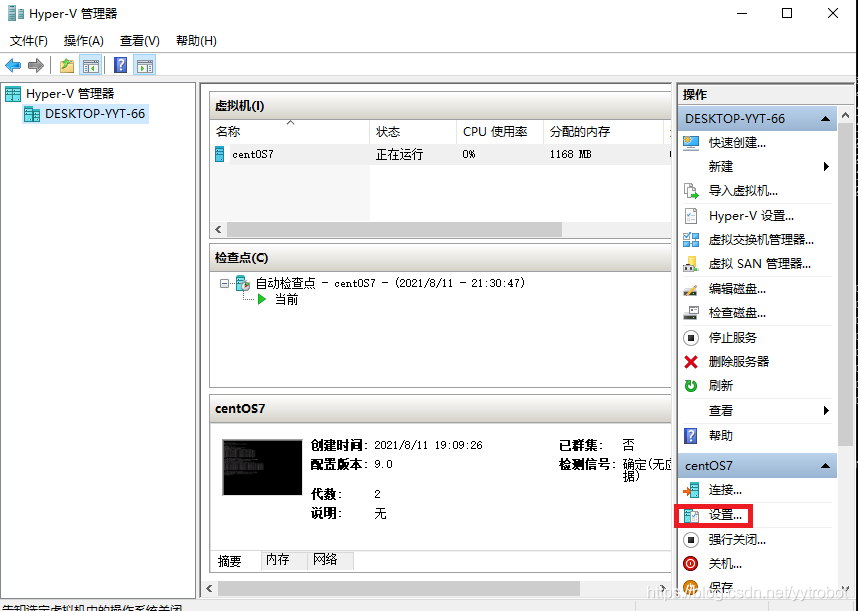
Task: Click the actions pane scrollbar up arrow
Action: click(845, 115)
